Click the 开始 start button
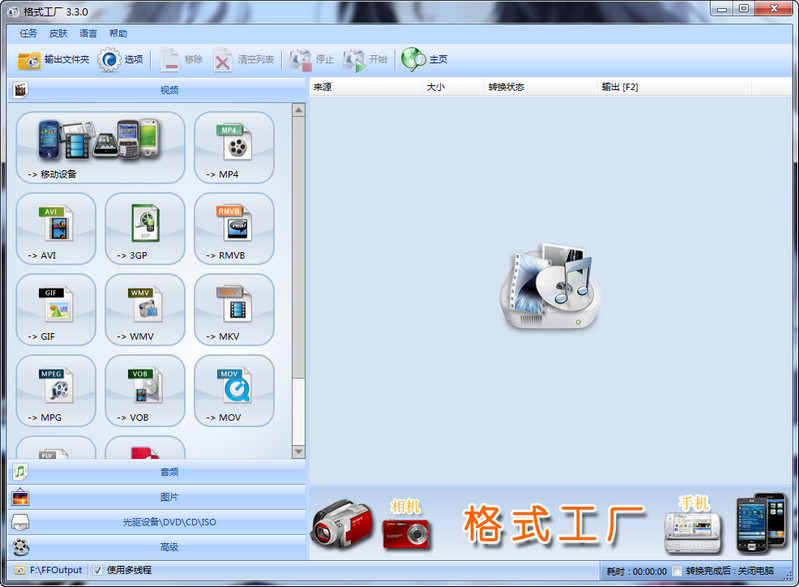799x587 pixels. (365, 60)
